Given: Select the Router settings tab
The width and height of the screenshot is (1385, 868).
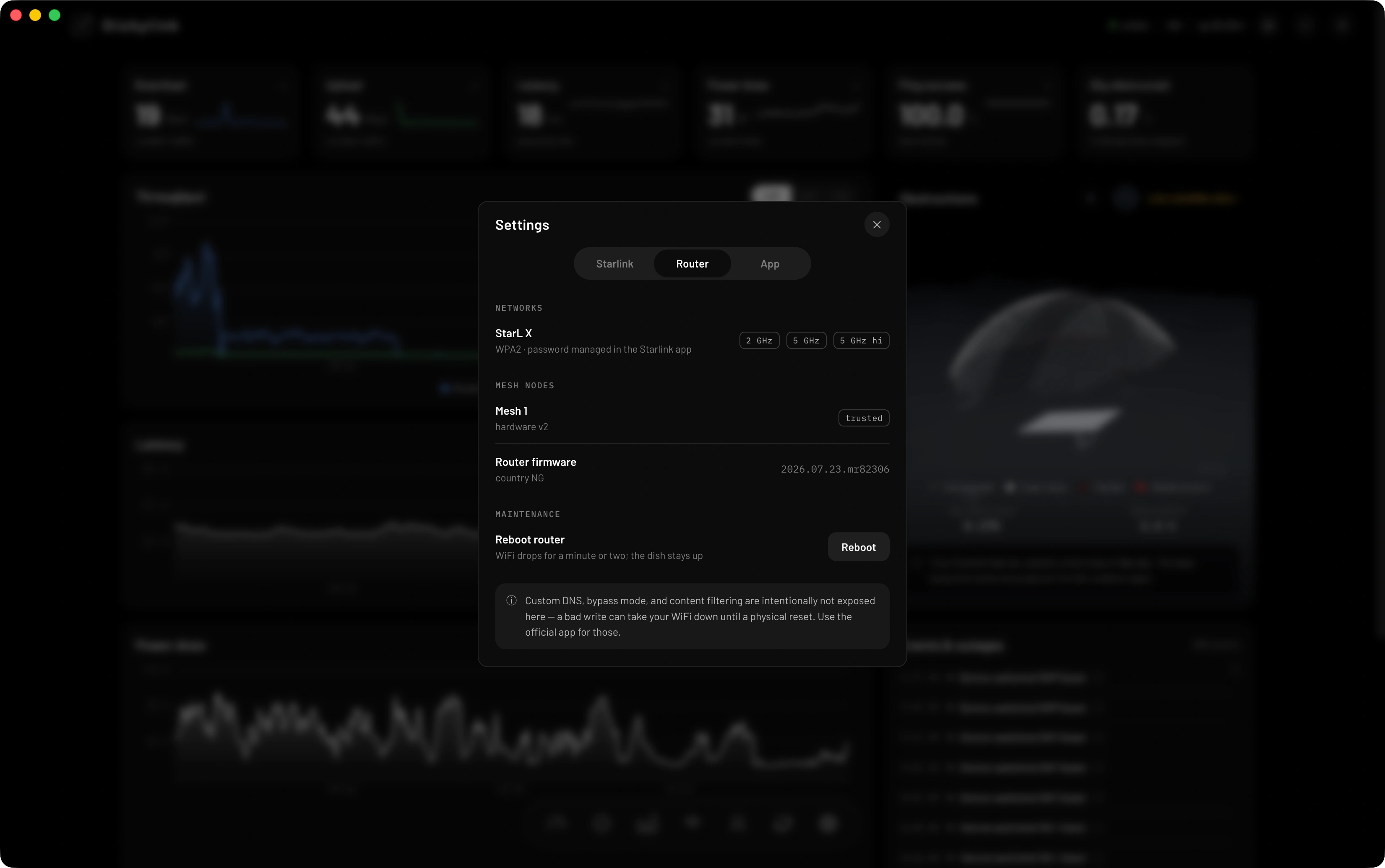Looking at the screenshot, I should [x=692, y=263].
